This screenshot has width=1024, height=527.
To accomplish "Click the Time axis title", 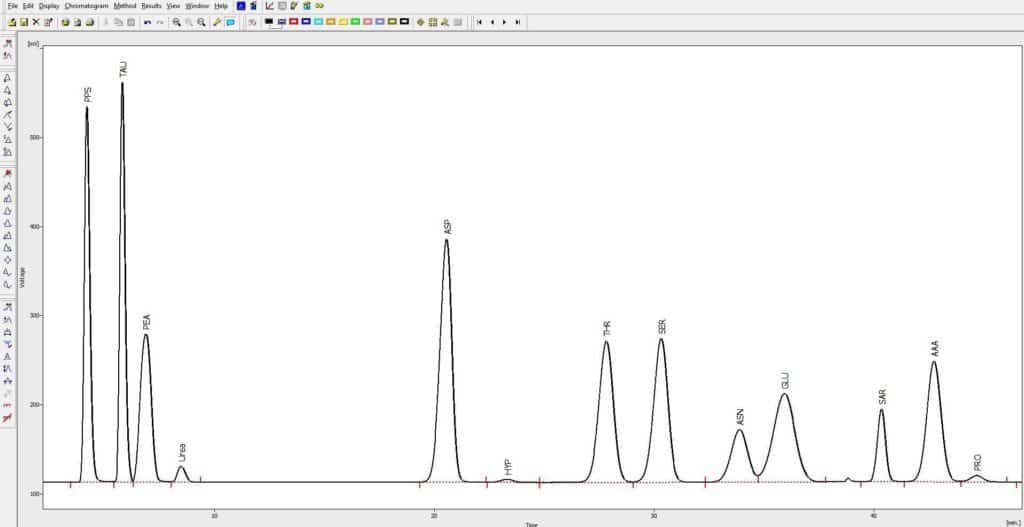I will [532, 524].
